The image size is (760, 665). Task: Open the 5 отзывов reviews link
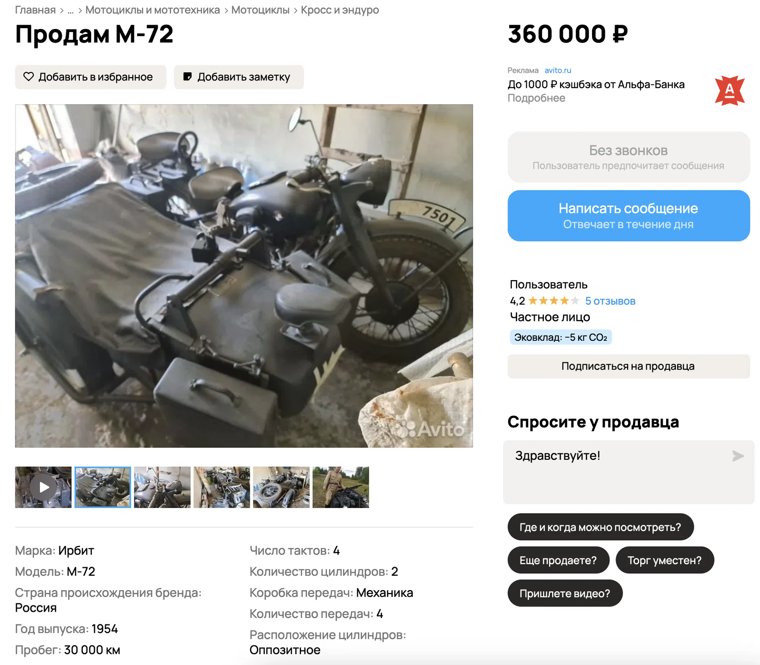[x=610, y=301]
